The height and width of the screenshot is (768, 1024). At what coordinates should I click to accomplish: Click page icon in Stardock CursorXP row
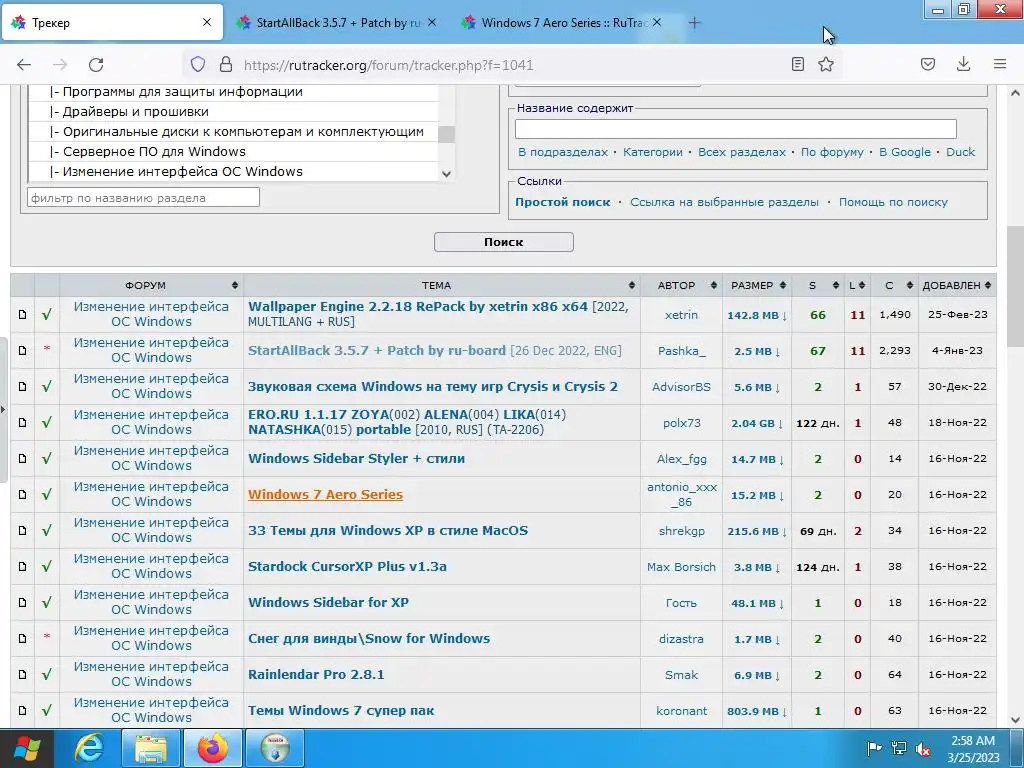pyautogui.click(x=22, y=567)
